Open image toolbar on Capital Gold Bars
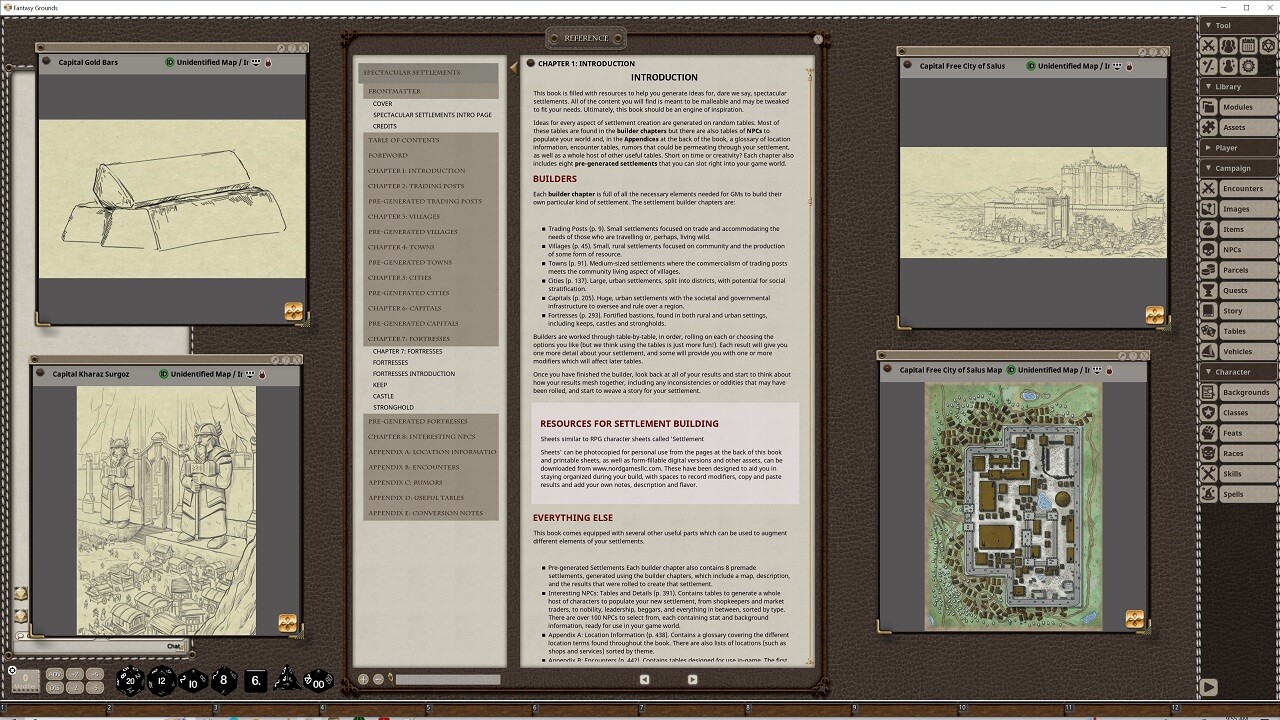Image resolution: width=1280 pixels, height=720 pixels. (x=293, y=311)
